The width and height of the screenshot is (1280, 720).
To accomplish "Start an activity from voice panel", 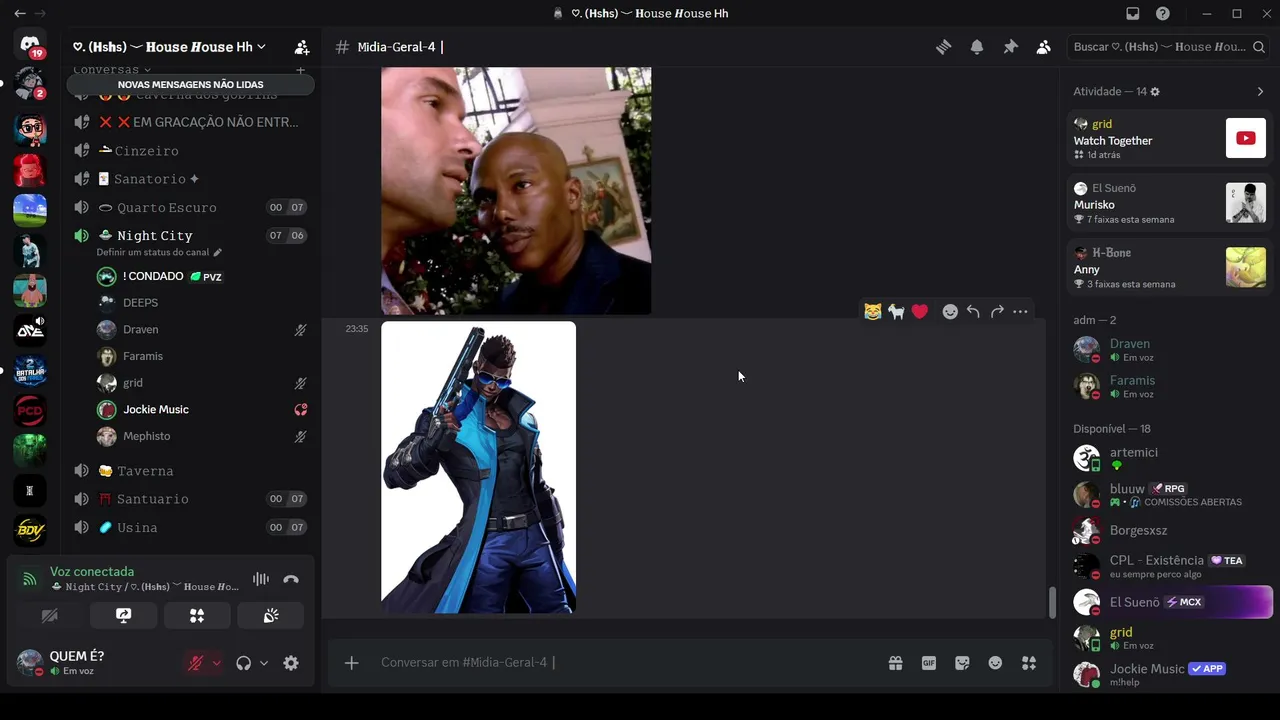I will point(197,616).
